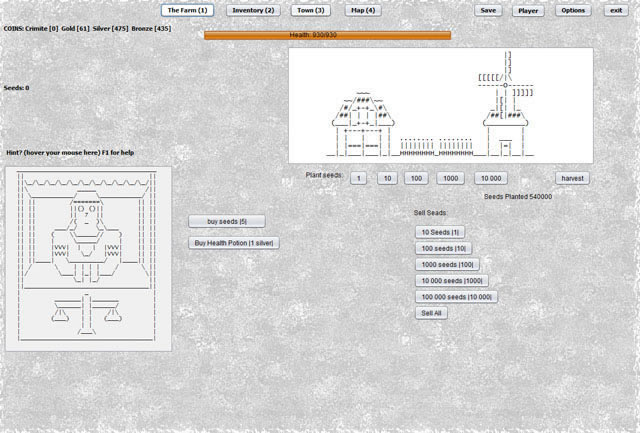Viewport: 640px width, 433px height.
Task: Click the Save button
Action: pyautogui.click(x=488, y=10)
